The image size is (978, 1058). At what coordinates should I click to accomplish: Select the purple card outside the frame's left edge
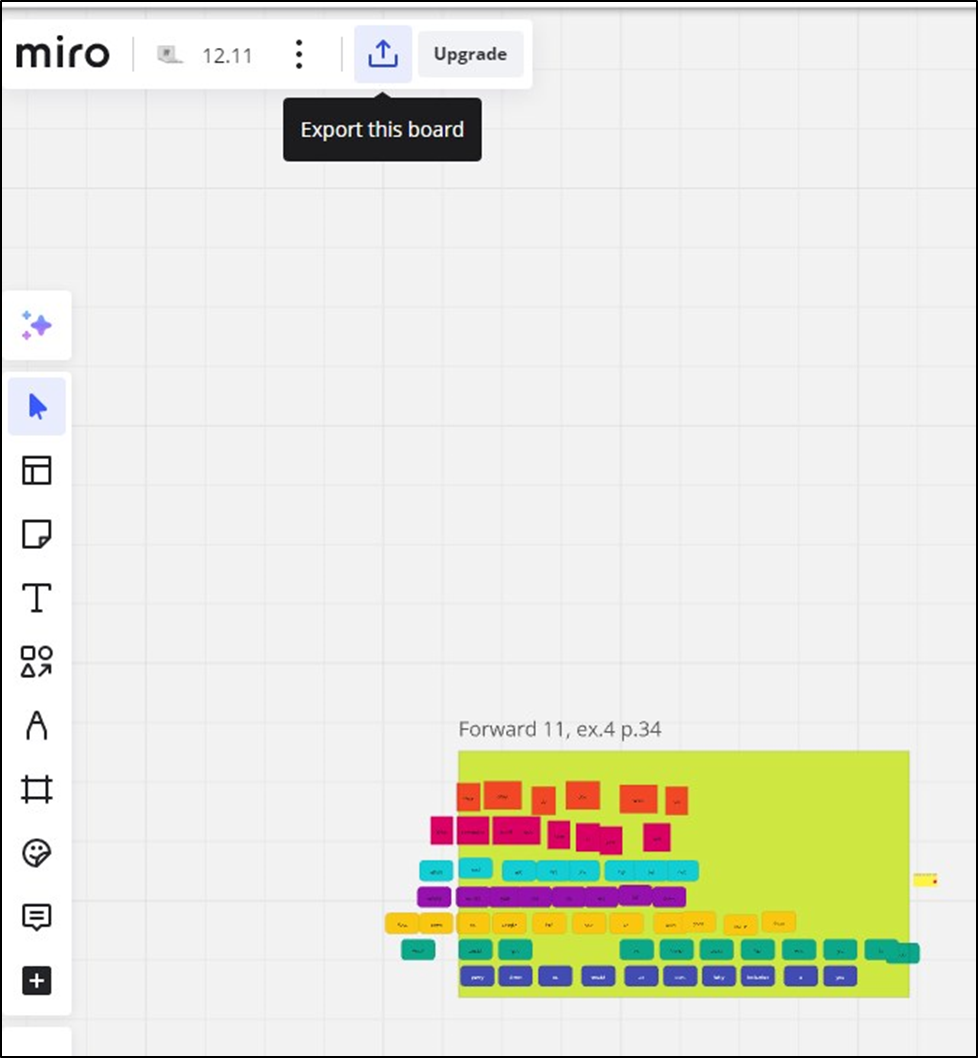[x=434, y=897]
